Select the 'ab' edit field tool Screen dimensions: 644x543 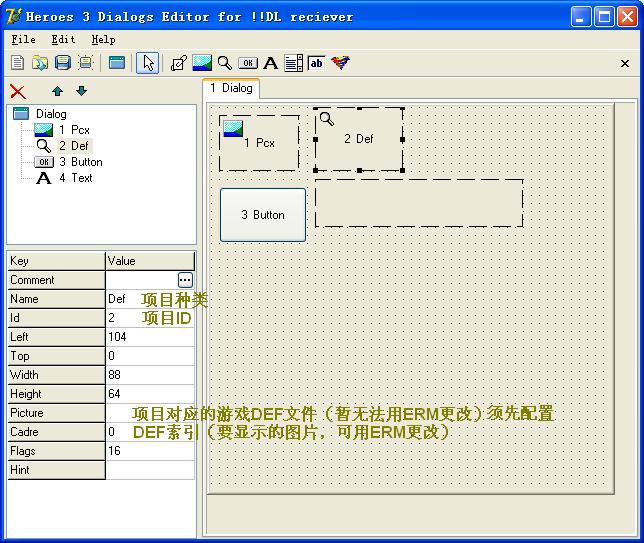pyautogui.click(x=316, y=63)
